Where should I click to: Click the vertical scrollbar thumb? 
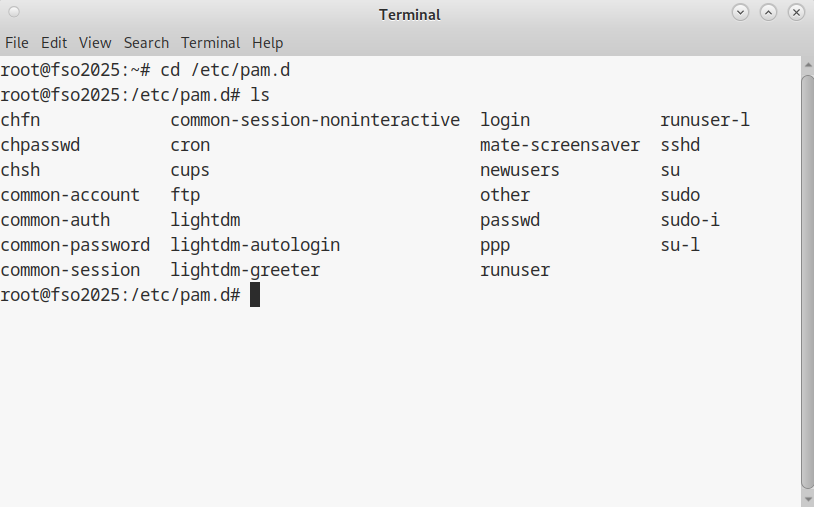[807, 280]
